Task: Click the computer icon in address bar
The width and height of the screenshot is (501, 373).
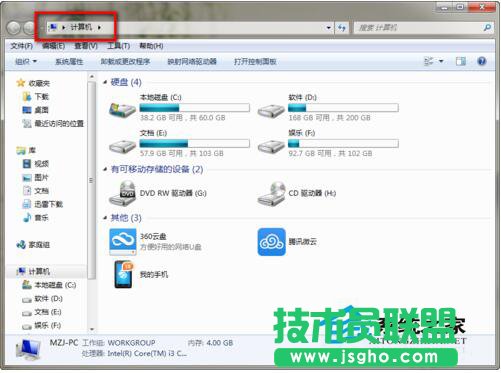Action: [x=52, y=27]
